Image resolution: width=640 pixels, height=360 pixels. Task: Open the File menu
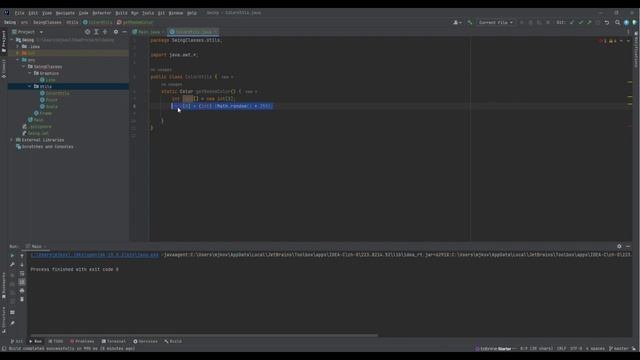(x=19, y=13)
